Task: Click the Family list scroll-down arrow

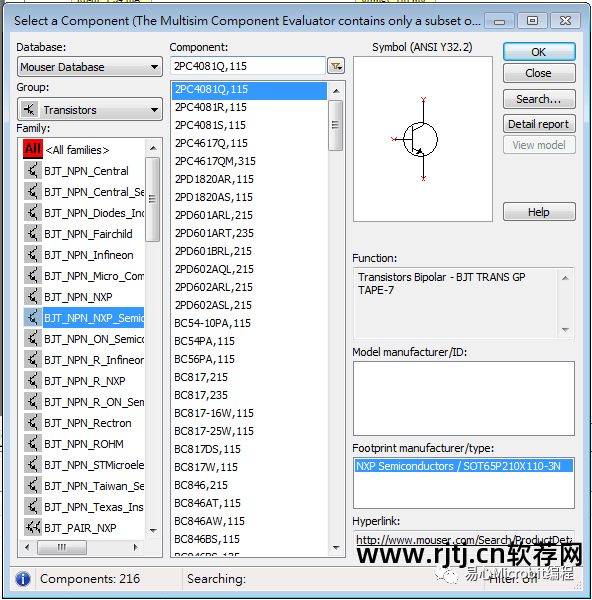Action: (x=153, y=530)
